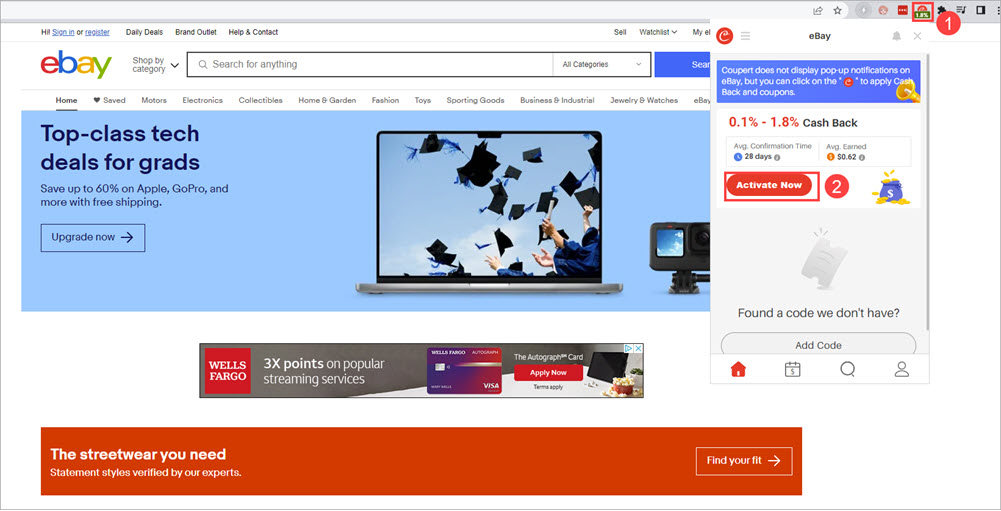The height and width of the screenshot is (511, 1001).
Task: Open the media control playlist icon
Action: 961,10
